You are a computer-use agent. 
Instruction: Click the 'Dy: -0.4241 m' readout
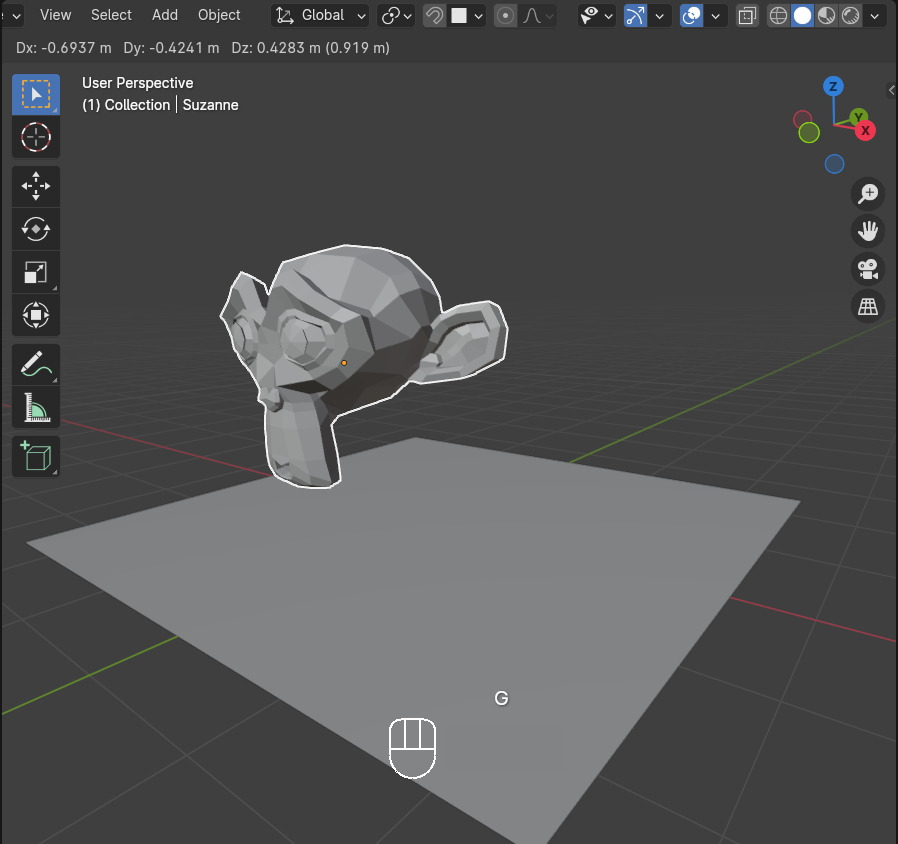tap(171, 48)
